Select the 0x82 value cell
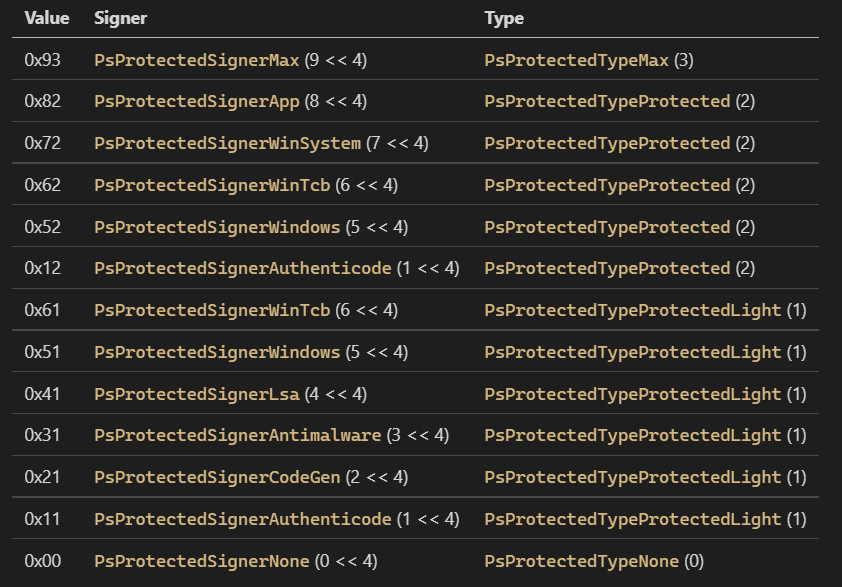Screen dimensions: 842x587 (43, 102)
